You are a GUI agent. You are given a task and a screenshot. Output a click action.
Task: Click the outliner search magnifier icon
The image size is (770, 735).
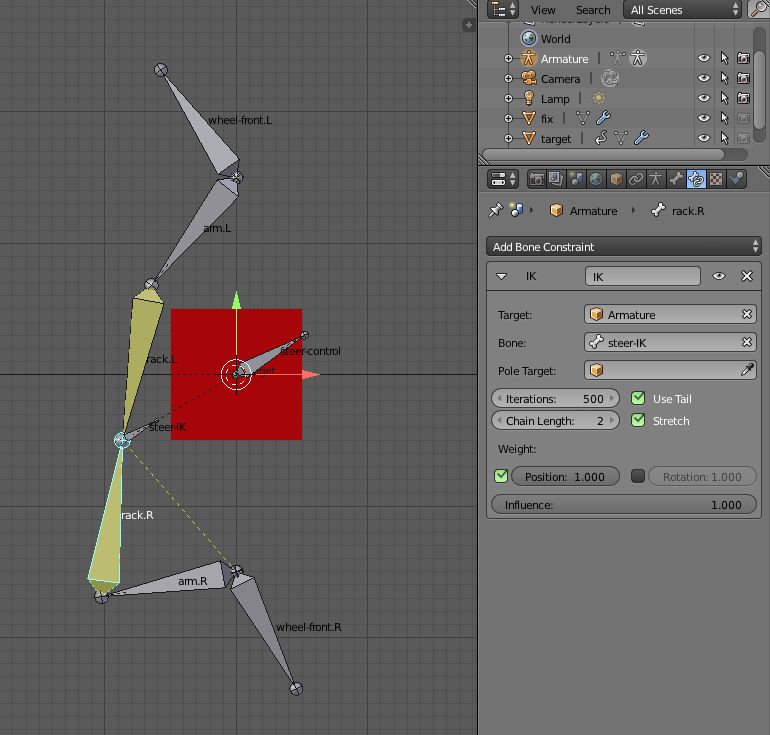[x=757, y=10]
